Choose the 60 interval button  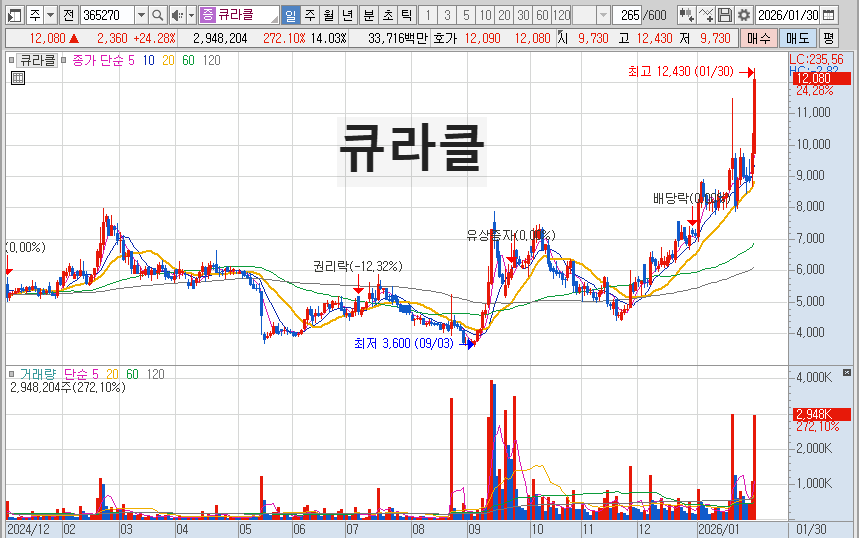click(x=542, y=15)
